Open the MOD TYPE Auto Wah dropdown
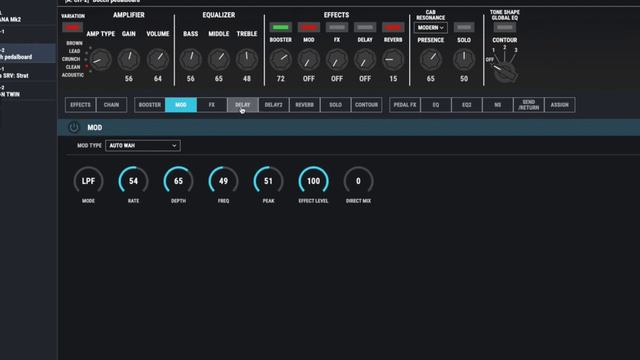This screenshot has width=640, height=360. pos(143,146)
